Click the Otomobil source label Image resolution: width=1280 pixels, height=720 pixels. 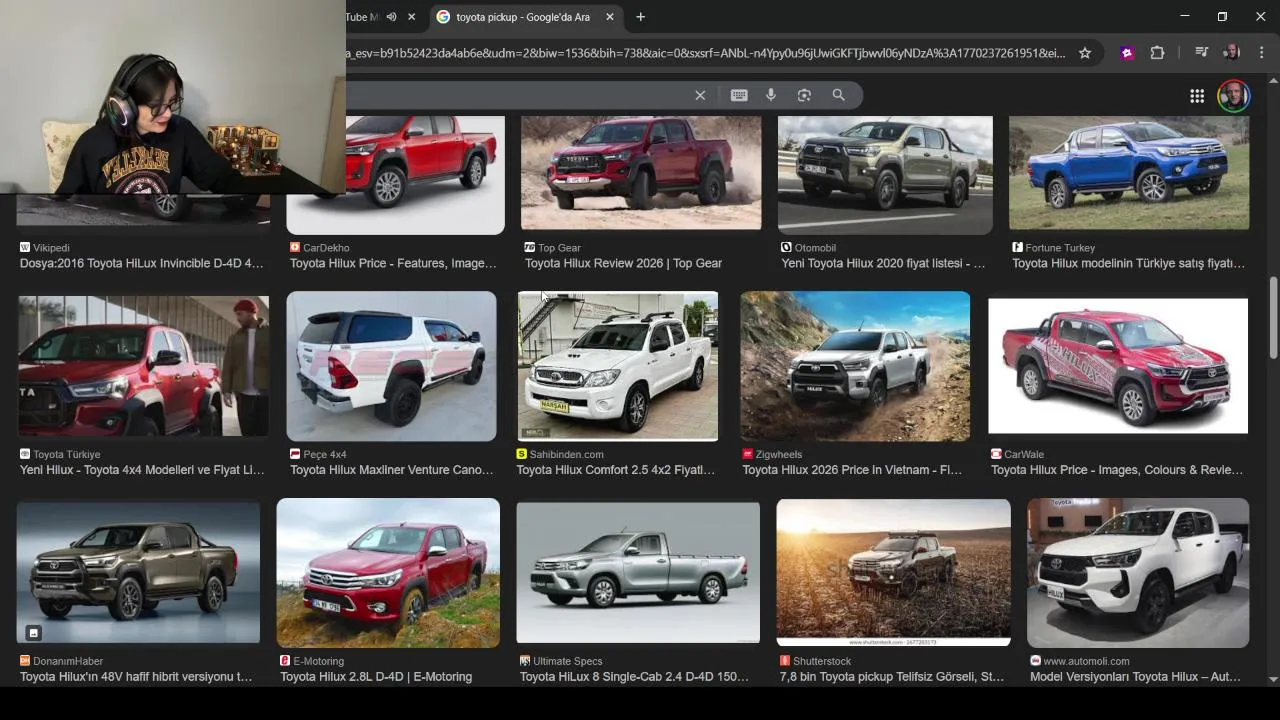pos(815,248)
